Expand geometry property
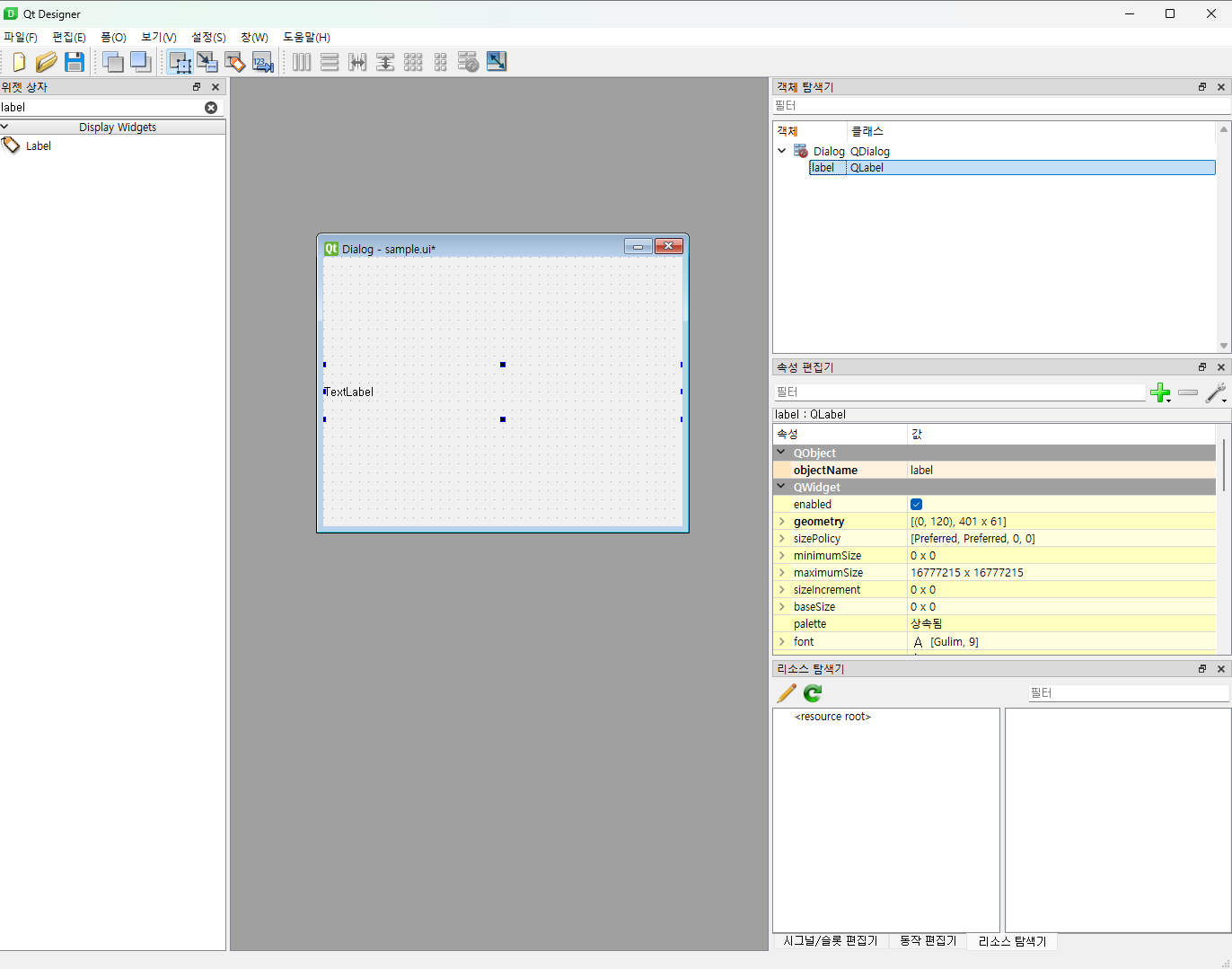This screenshot has height=969, width=1232. [782, 522]
